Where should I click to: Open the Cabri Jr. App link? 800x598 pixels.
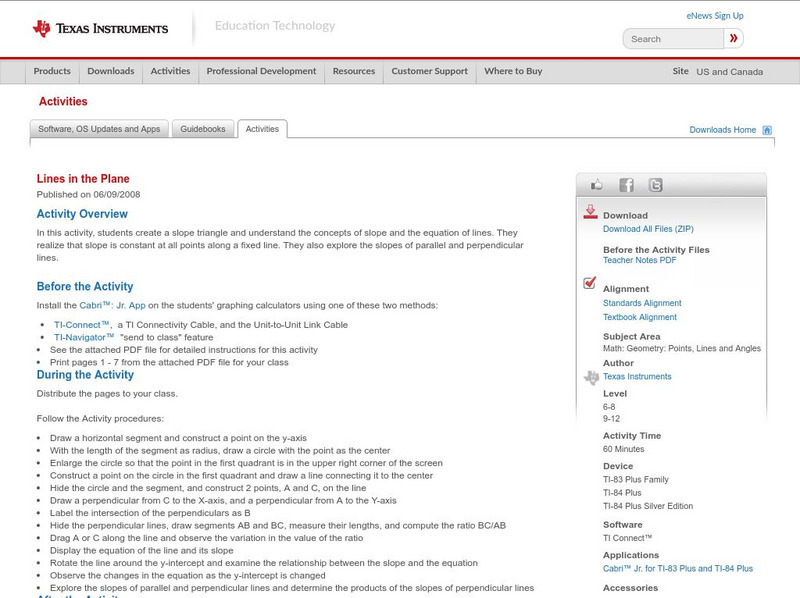(112, 305)
